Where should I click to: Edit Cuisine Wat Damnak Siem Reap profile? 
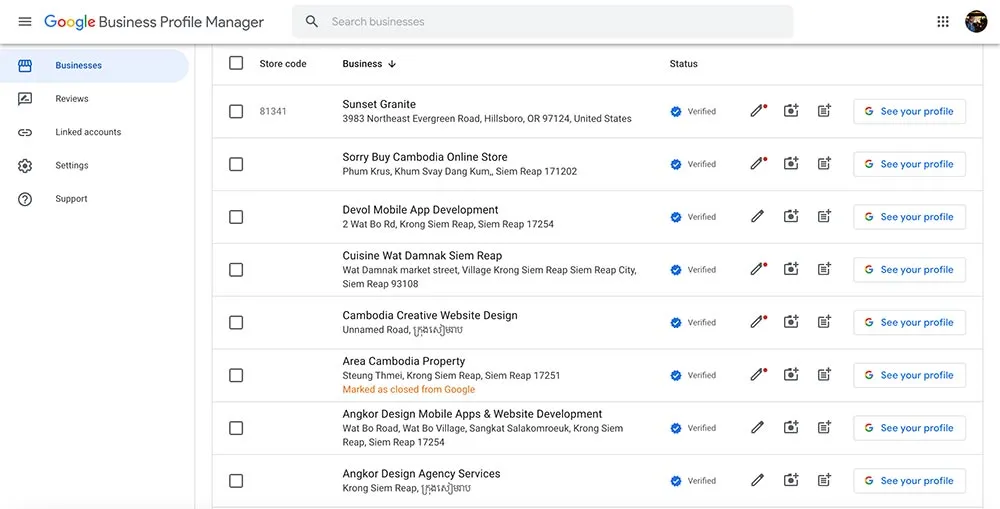tap(758, 270)
